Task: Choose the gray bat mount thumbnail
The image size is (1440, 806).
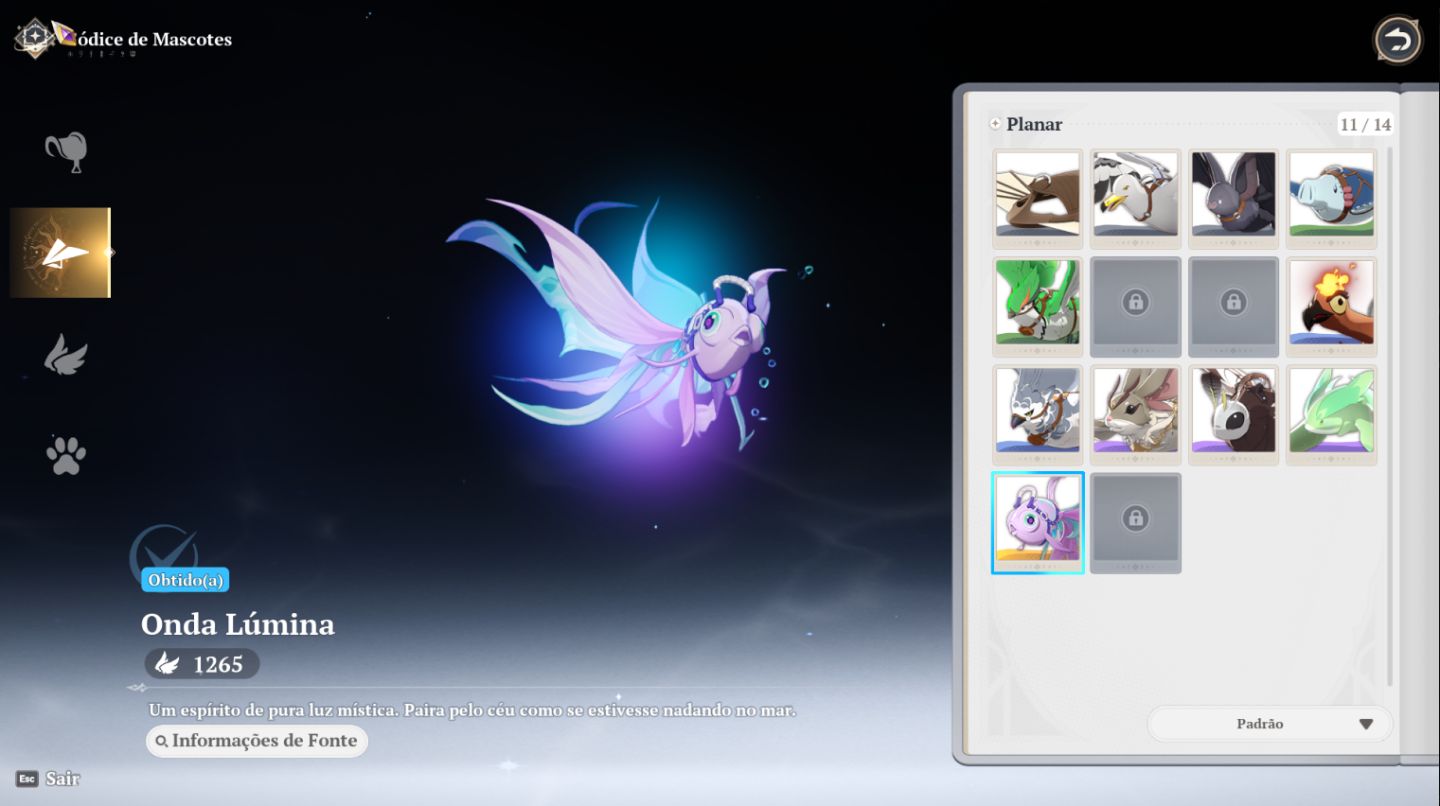Action: [1233, 199]
